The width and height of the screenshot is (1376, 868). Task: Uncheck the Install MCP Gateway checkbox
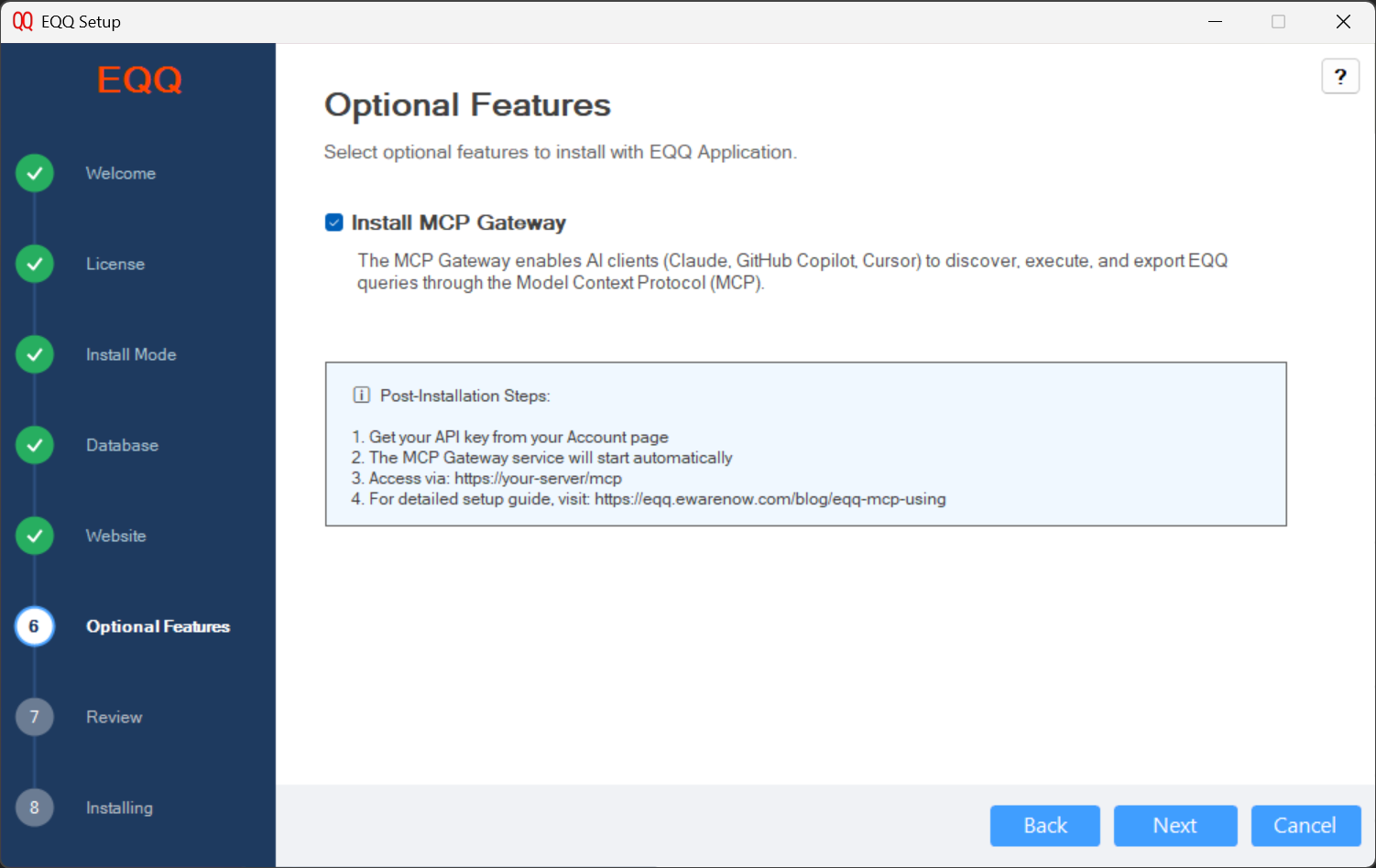pyautogui.click(x=333, y=222)
